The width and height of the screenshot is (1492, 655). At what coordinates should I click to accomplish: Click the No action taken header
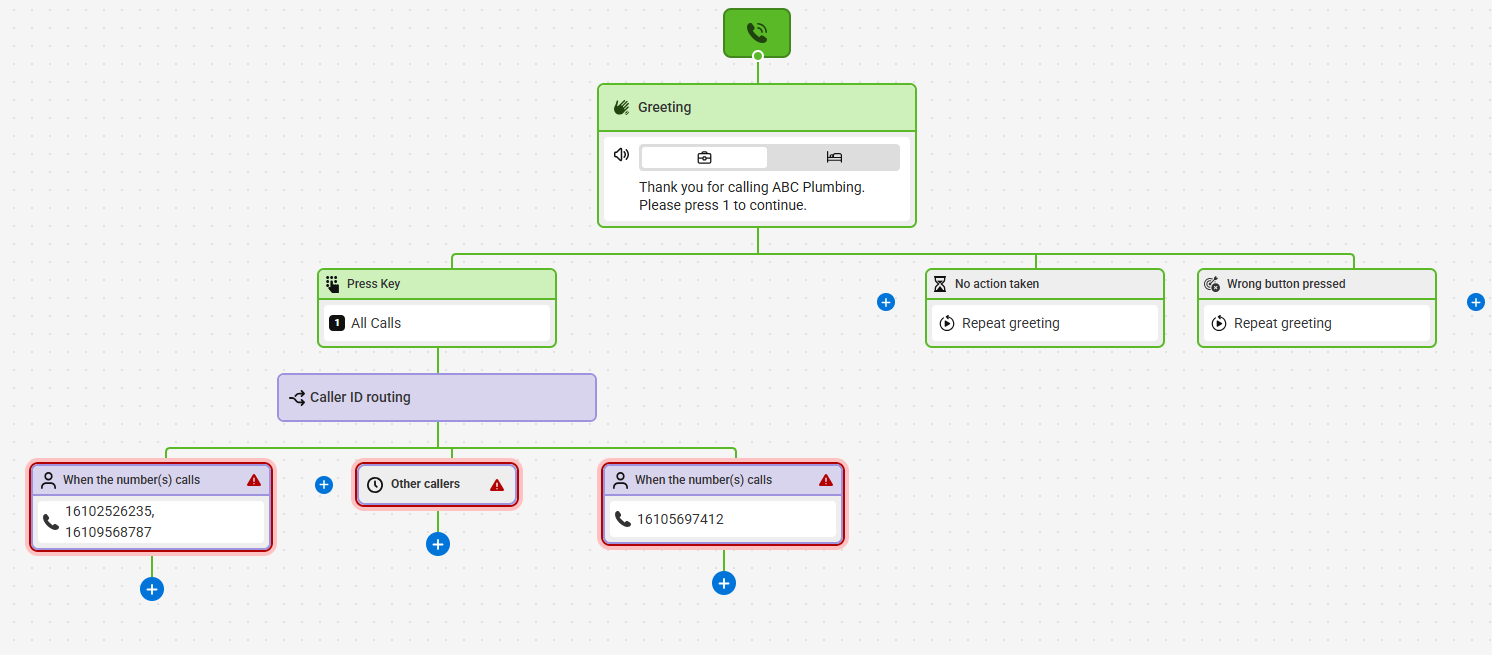tap(1045, 284)
